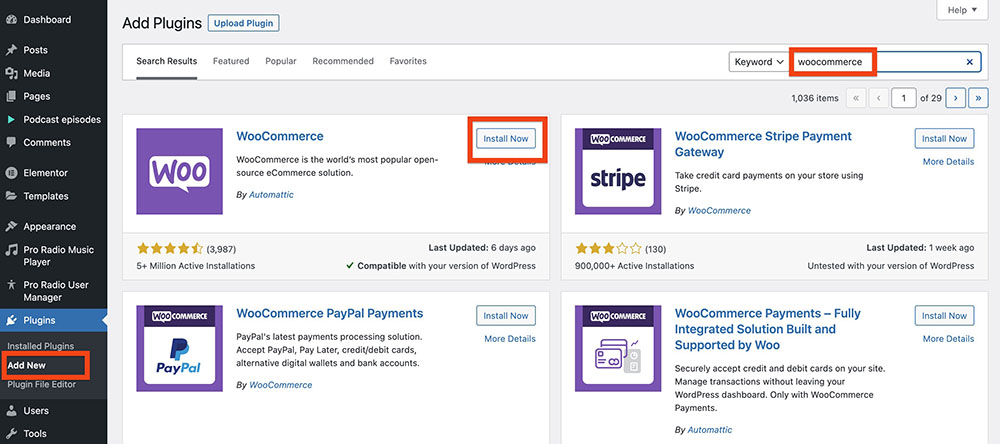1000x444 pixels.
Task: Click the current page number field
Action: (x=904, y=98)
